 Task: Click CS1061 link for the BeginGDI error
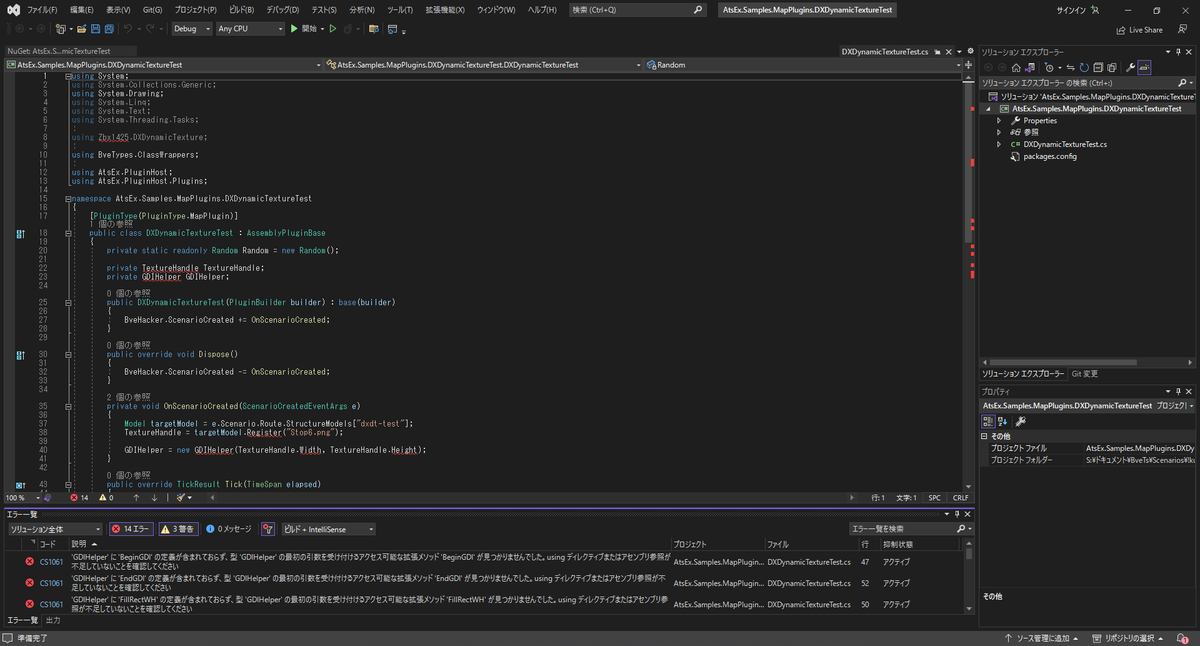click(x=51, y=562)
